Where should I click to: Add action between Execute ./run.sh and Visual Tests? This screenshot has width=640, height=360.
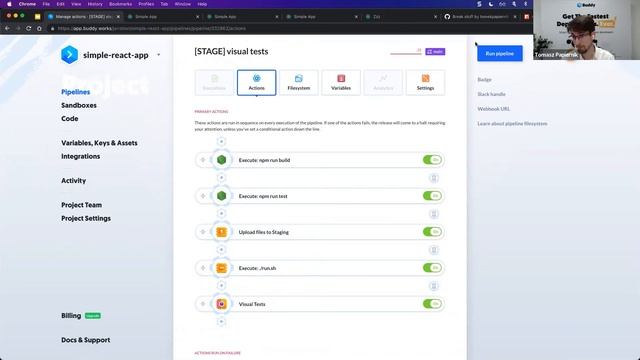pos(221,285)
